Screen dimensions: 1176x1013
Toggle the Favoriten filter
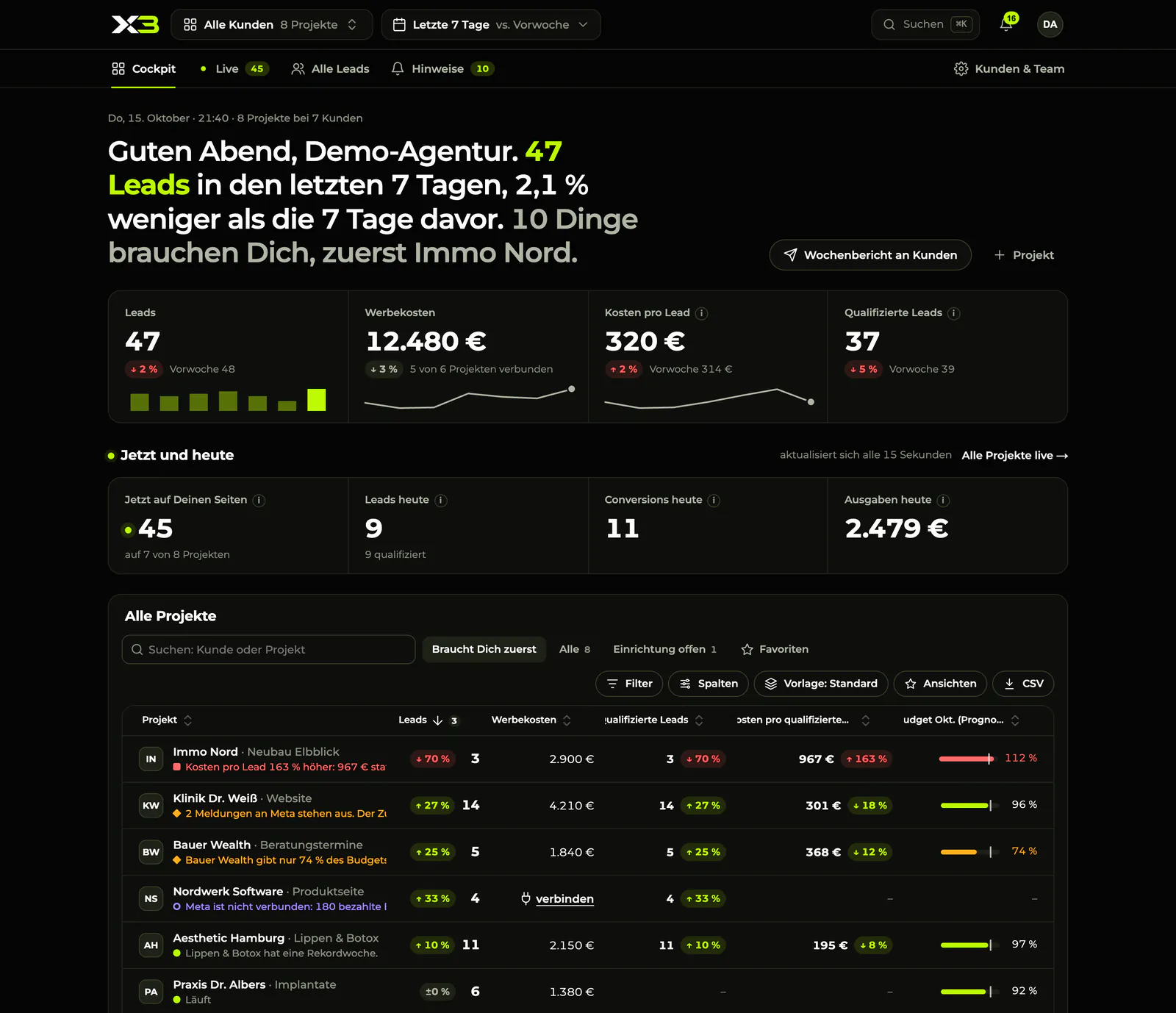pyautogui.click(x=775, y=649)
